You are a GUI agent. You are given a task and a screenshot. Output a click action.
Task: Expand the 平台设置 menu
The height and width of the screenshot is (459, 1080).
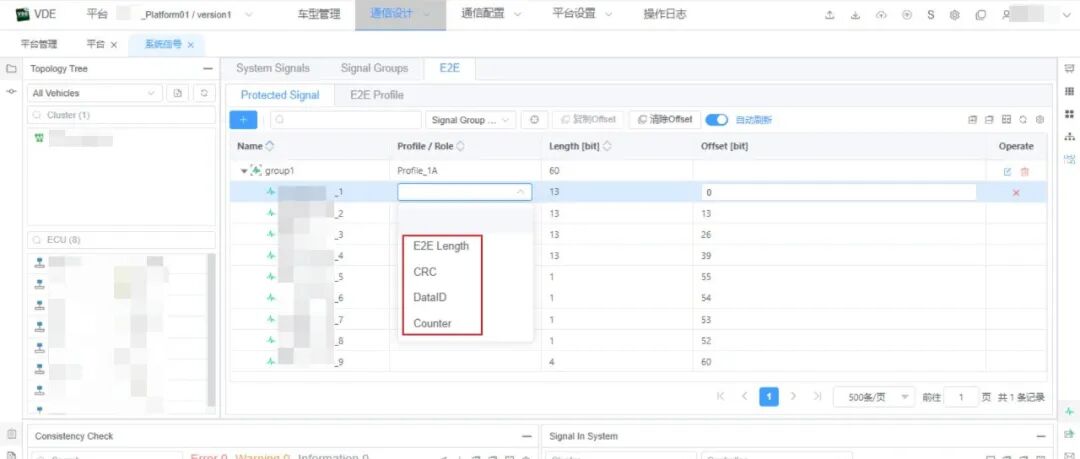point(583,14)
